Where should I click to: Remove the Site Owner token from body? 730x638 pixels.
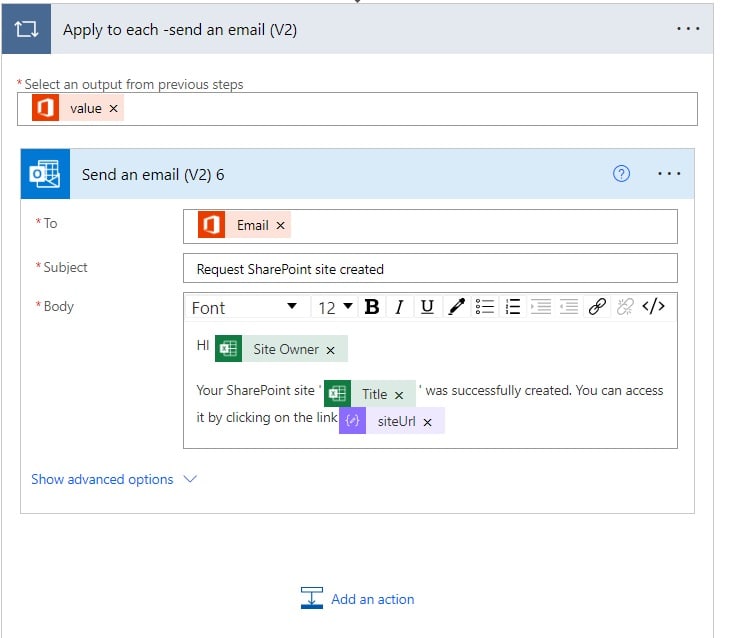coord(331,350)
